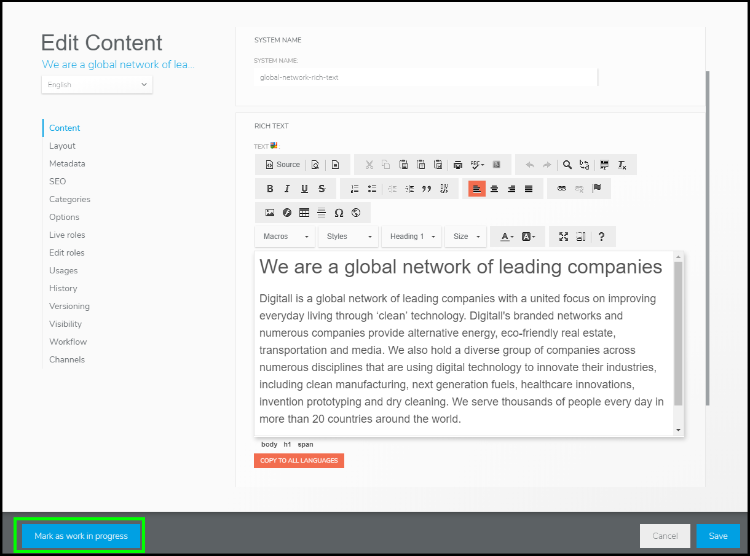Toggle Italic formatting
750x556 pixels.
click(x=287, y=189)
